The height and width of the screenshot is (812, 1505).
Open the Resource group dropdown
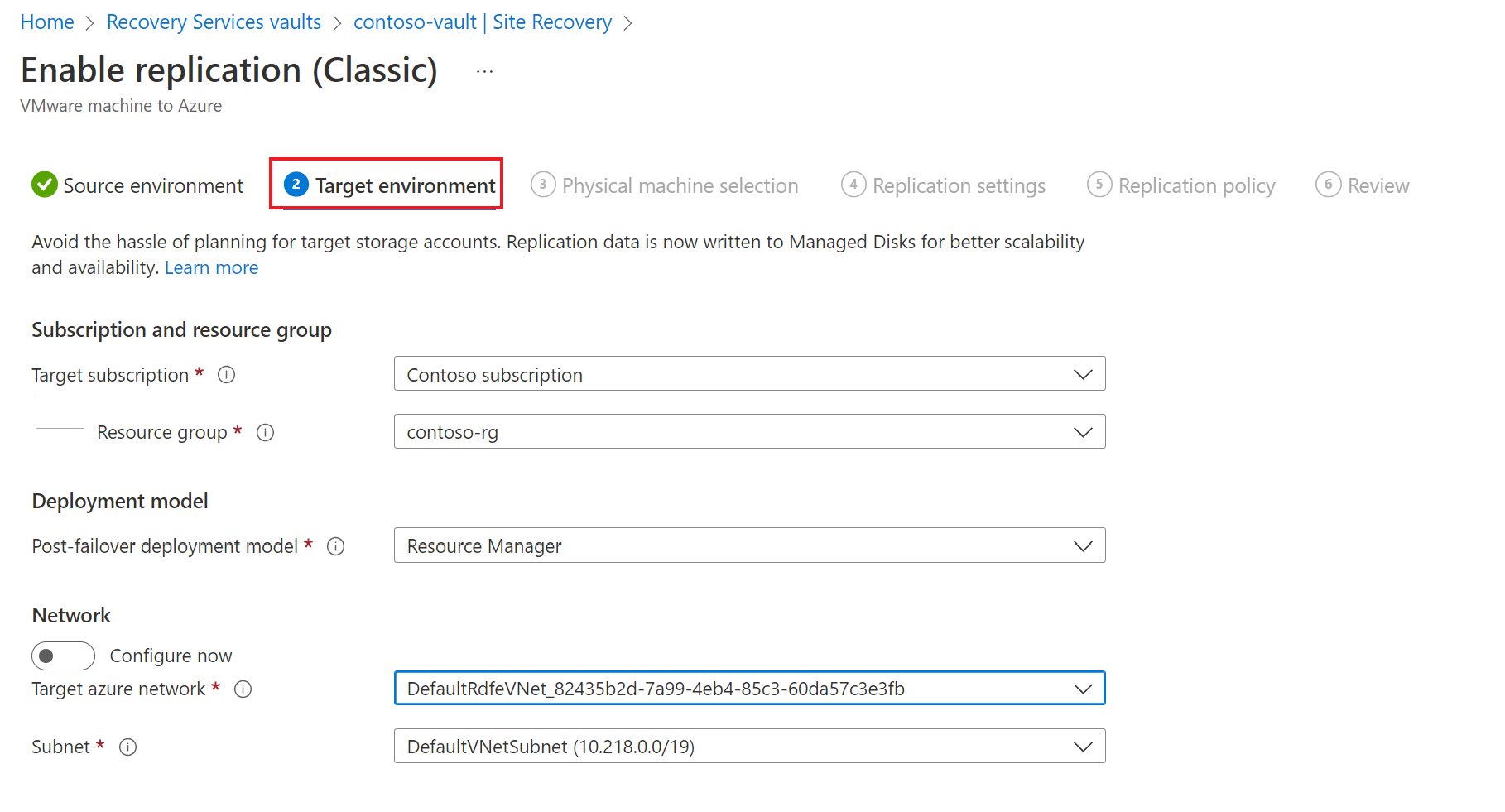[749, 432]
